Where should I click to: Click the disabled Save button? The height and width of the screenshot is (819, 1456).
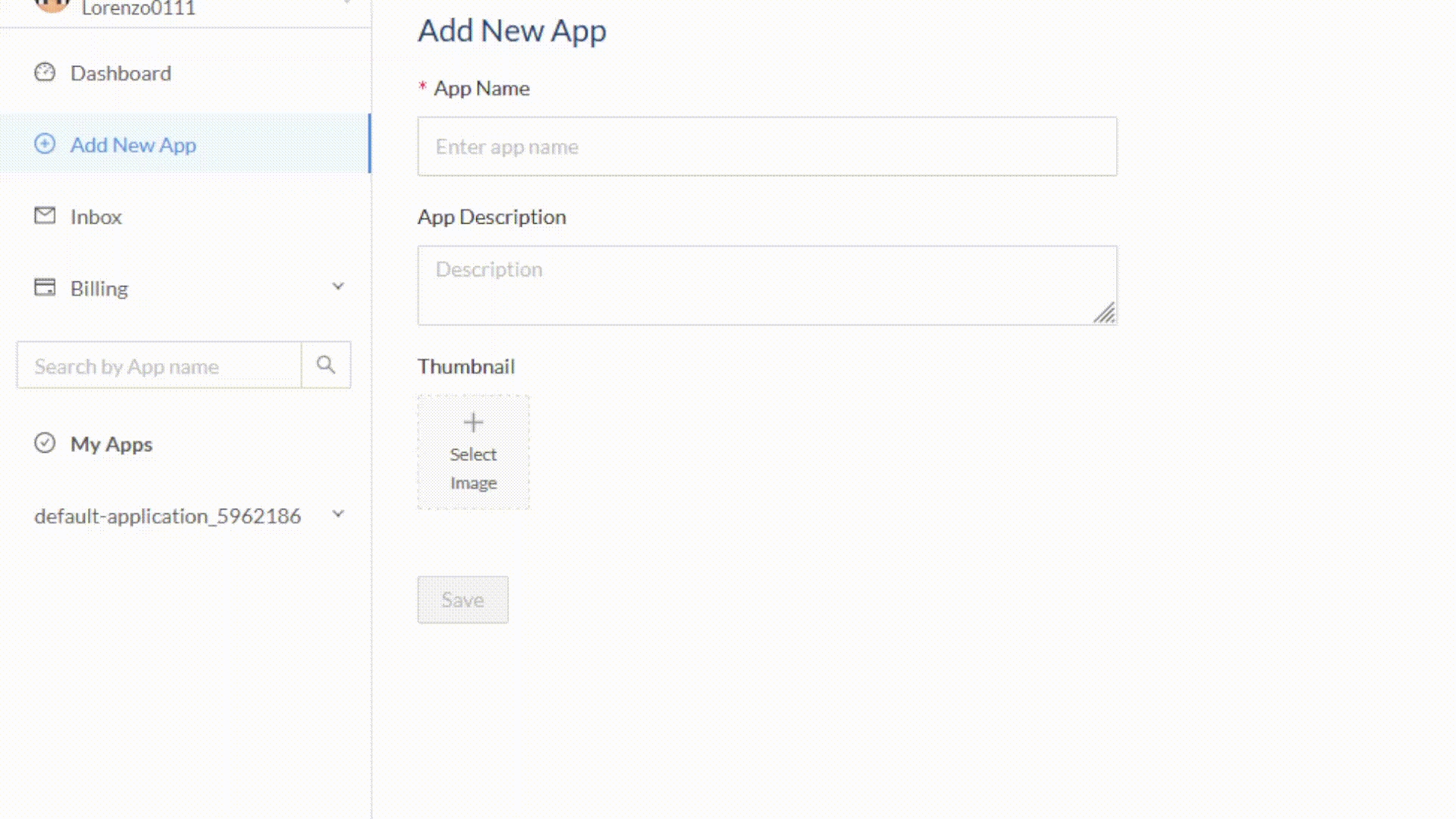[463, 600]
